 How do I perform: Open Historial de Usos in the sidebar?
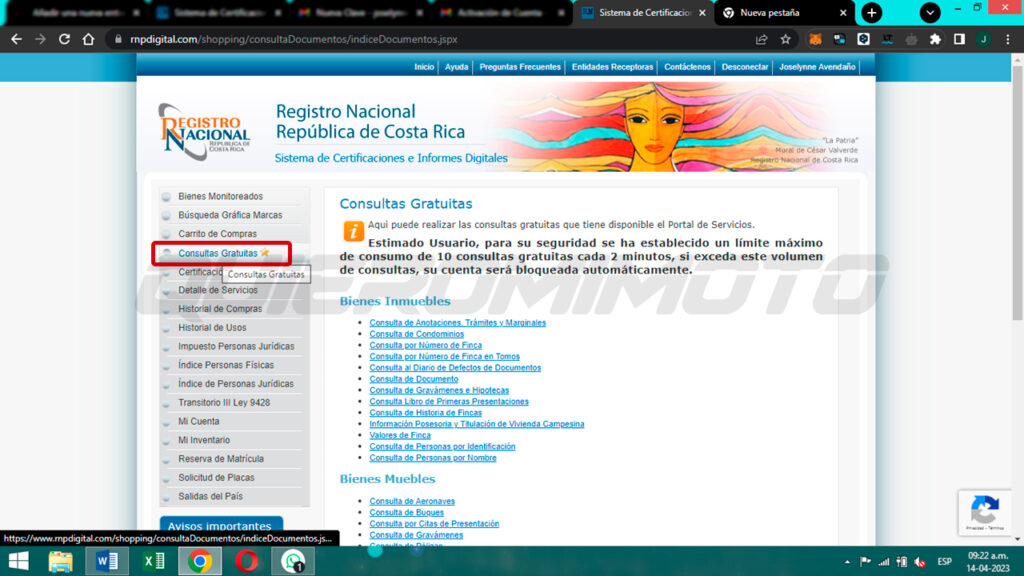coord(212,328)
